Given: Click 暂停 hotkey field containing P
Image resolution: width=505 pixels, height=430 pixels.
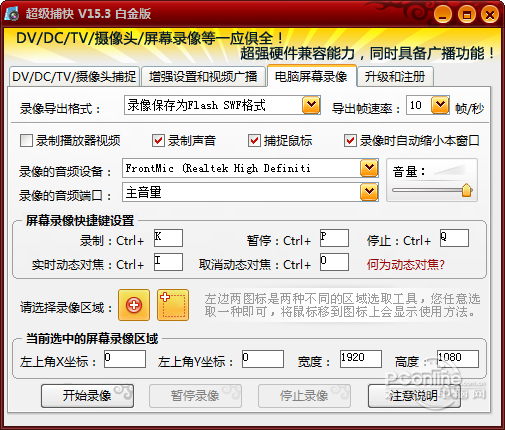Looking at the screenshot, I should [x=334, y=238].
